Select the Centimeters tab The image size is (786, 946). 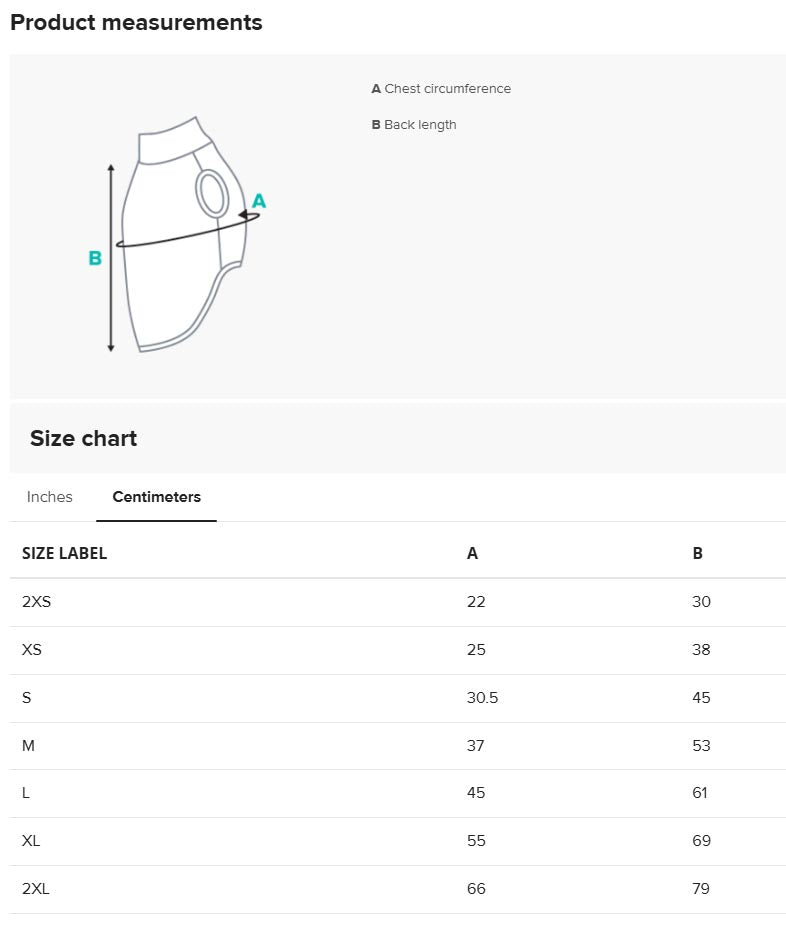click(156, 497)
